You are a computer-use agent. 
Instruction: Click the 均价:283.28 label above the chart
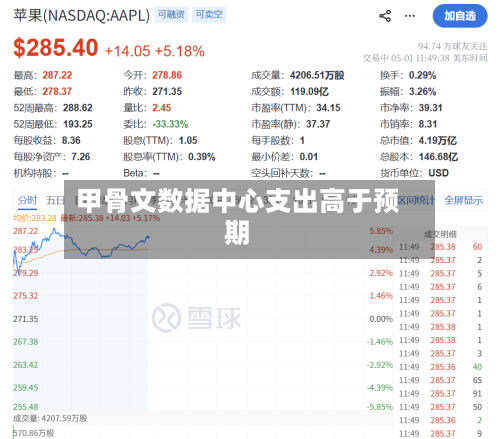pyautogui.click(x=35, y=218)
